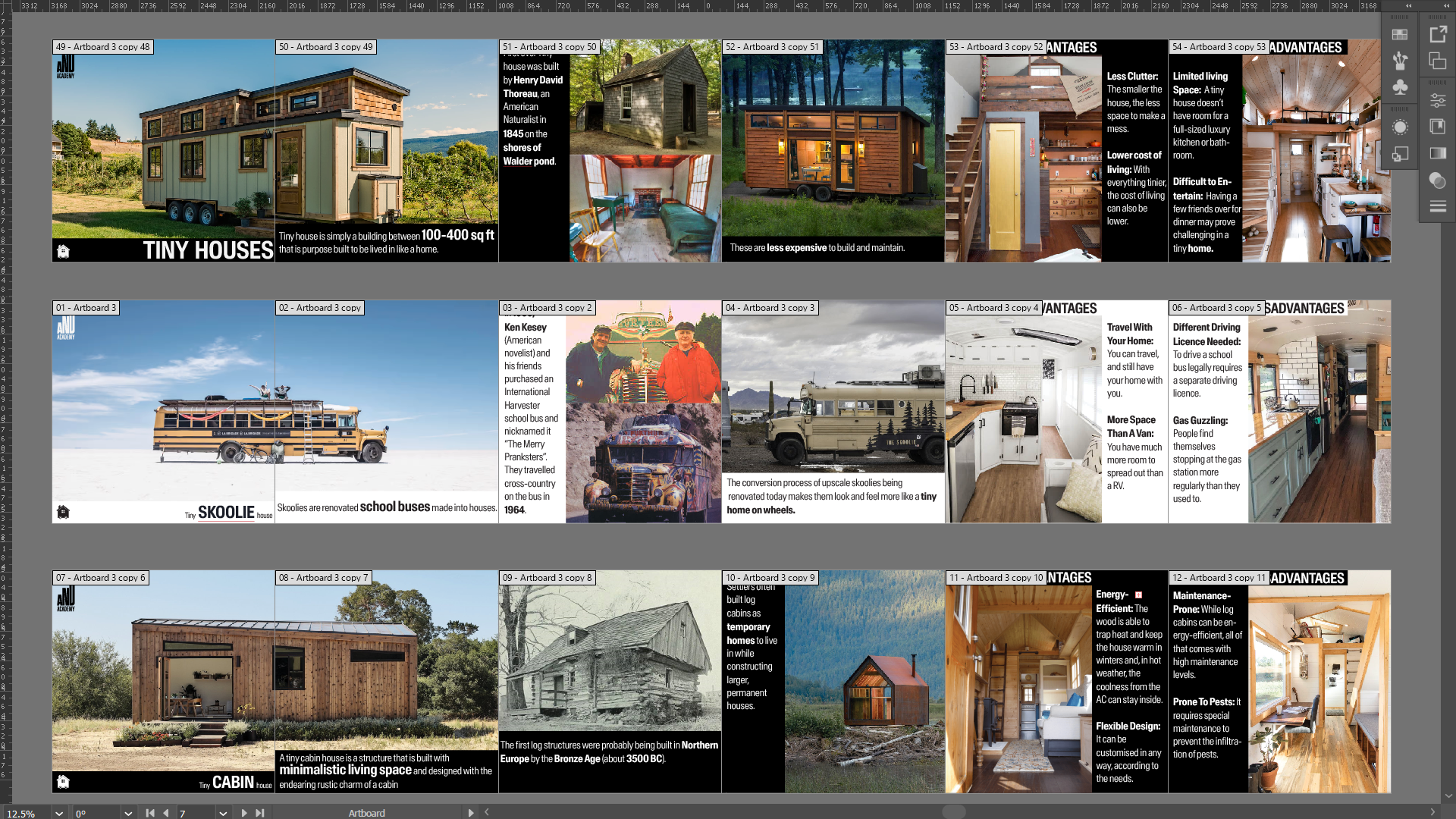The height and width of the screenshot is (819, 1456).
Task: Select the '52 - Artboard 3 copy 51' label
Action: tap(773, 47)
